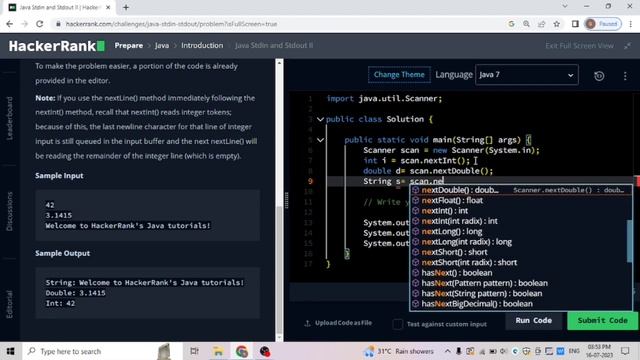Click the panel splitter drag handle
This screenshot has height=360, width=640.
tap(287, 200)
